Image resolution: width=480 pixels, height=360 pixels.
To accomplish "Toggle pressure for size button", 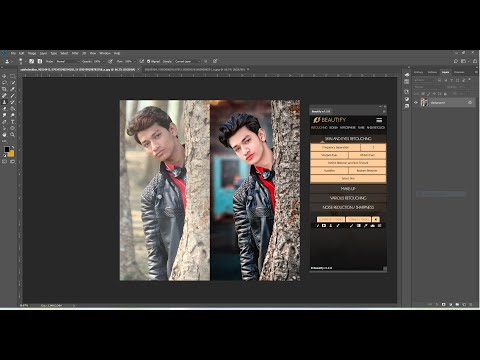I will [x=215, y=61].
